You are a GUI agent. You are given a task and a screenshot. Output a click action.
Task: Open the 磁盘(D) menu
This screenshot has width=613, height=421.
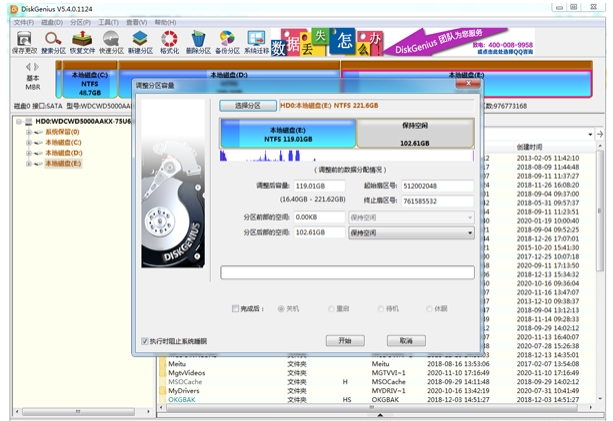(52, 22)
